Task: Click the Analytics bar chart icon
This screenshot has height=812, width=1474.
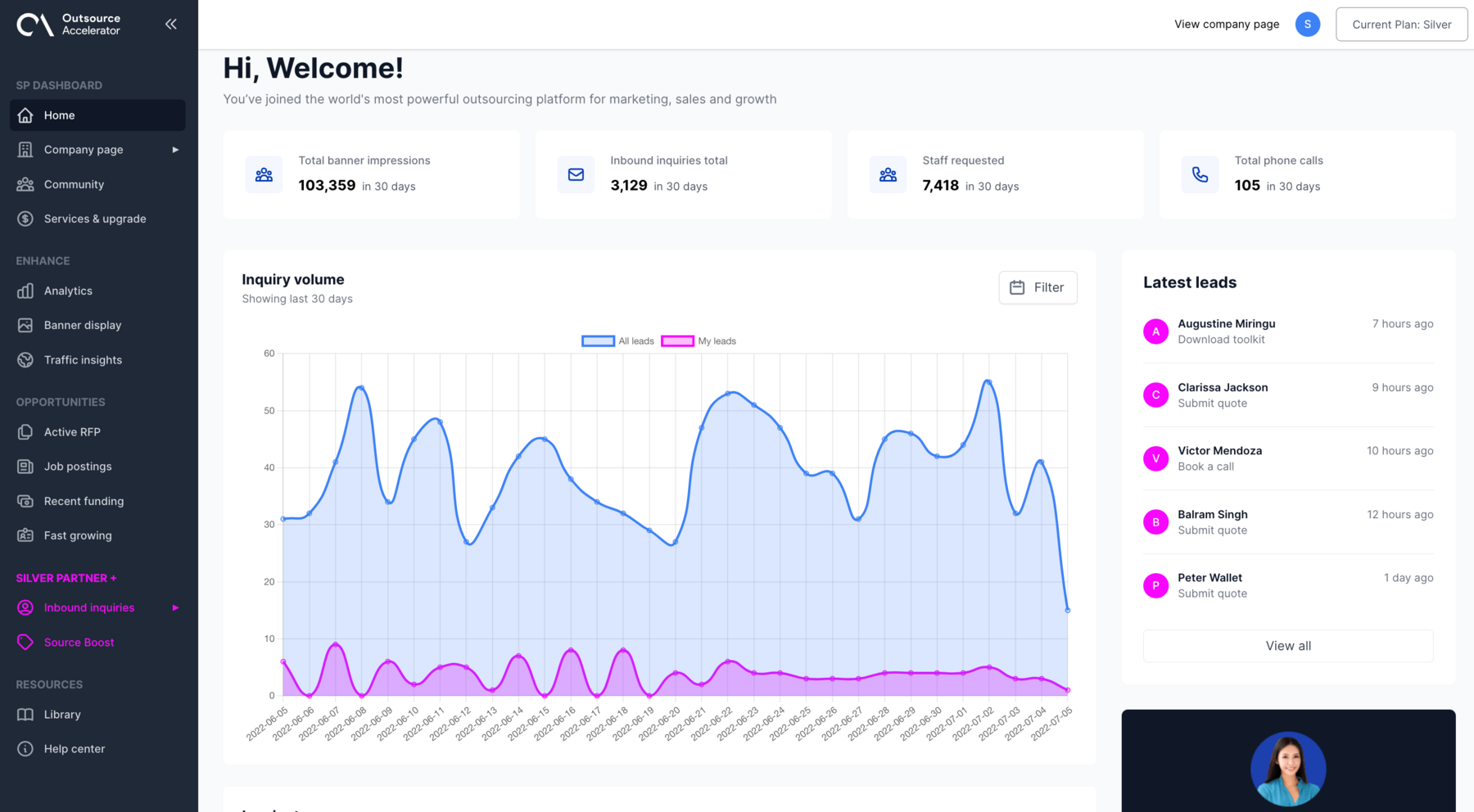Action: point(25,291)
